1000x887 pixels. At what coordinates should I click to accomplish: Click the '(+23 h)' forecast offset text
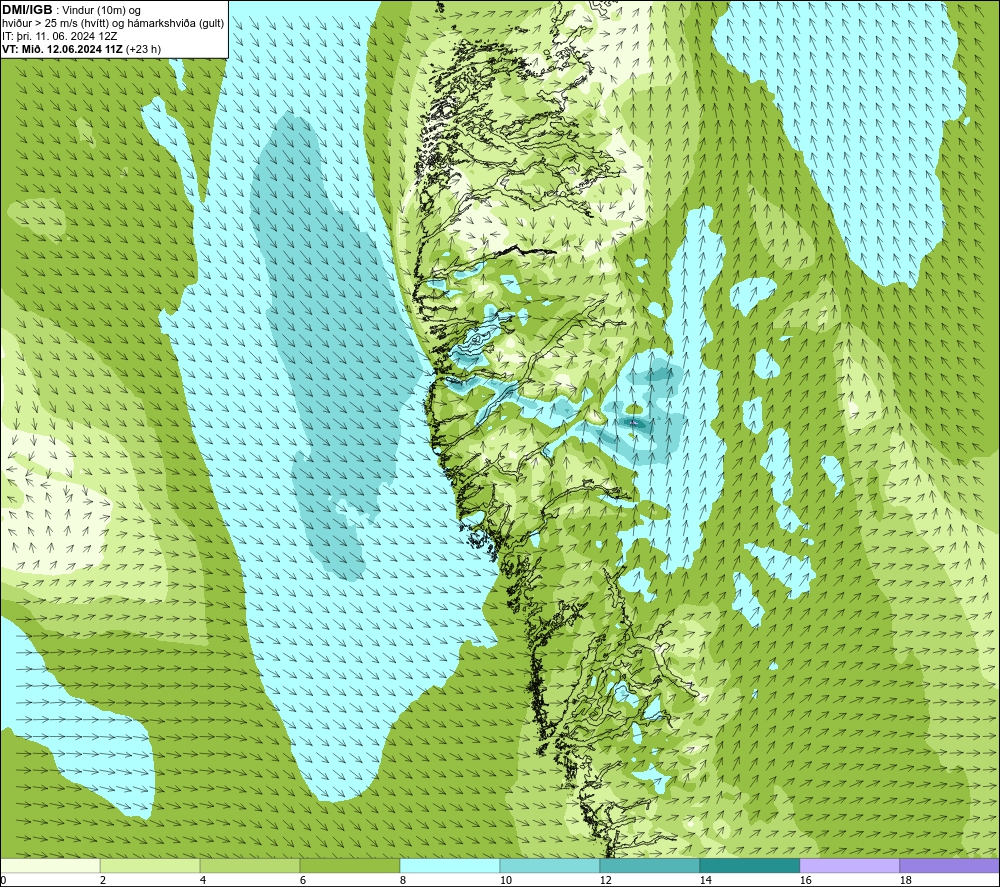pos(143,49)
